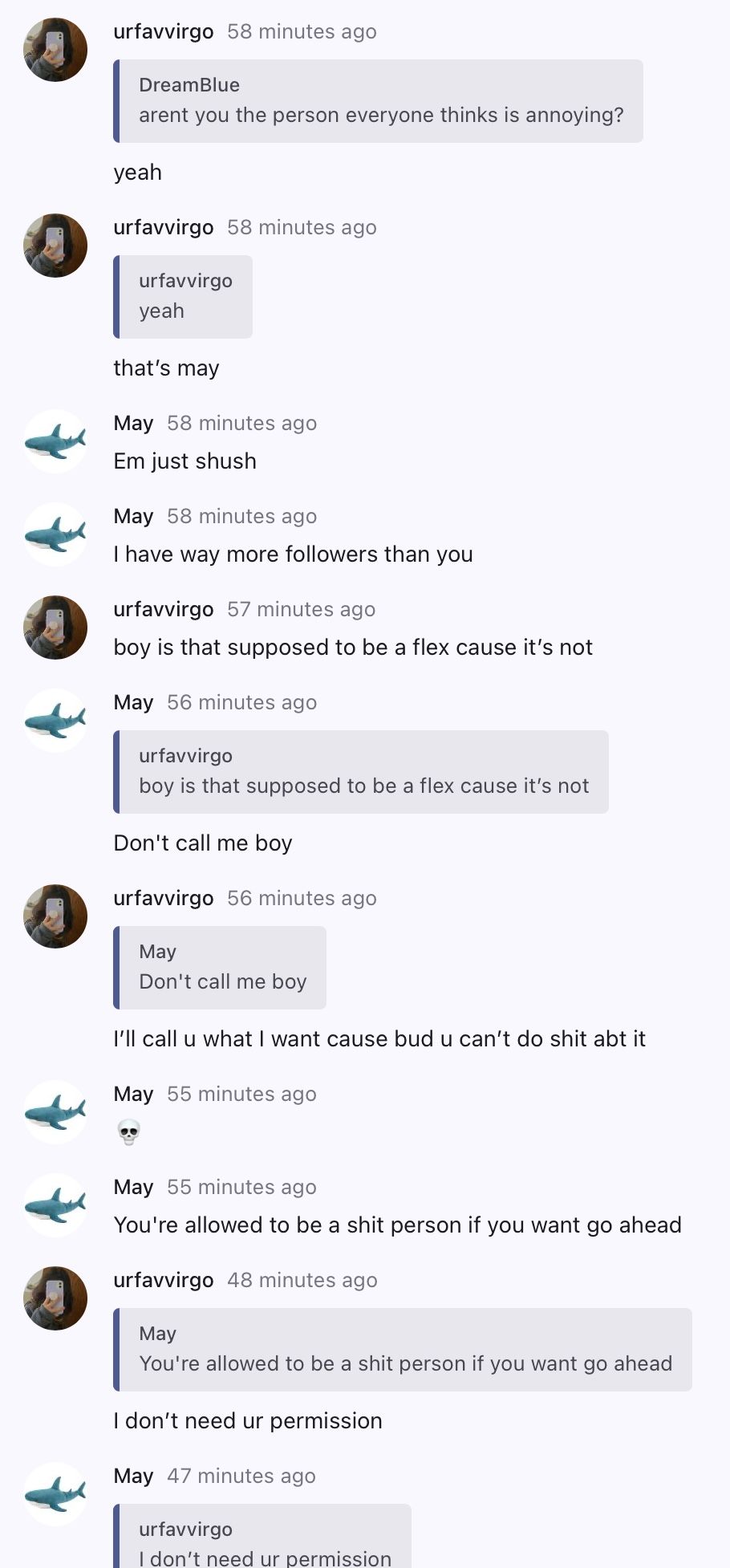The width and height of the screenshot is (730, 1568).
Task: Click the "57 minutes ago" timestamp
Action: (301, 609)
